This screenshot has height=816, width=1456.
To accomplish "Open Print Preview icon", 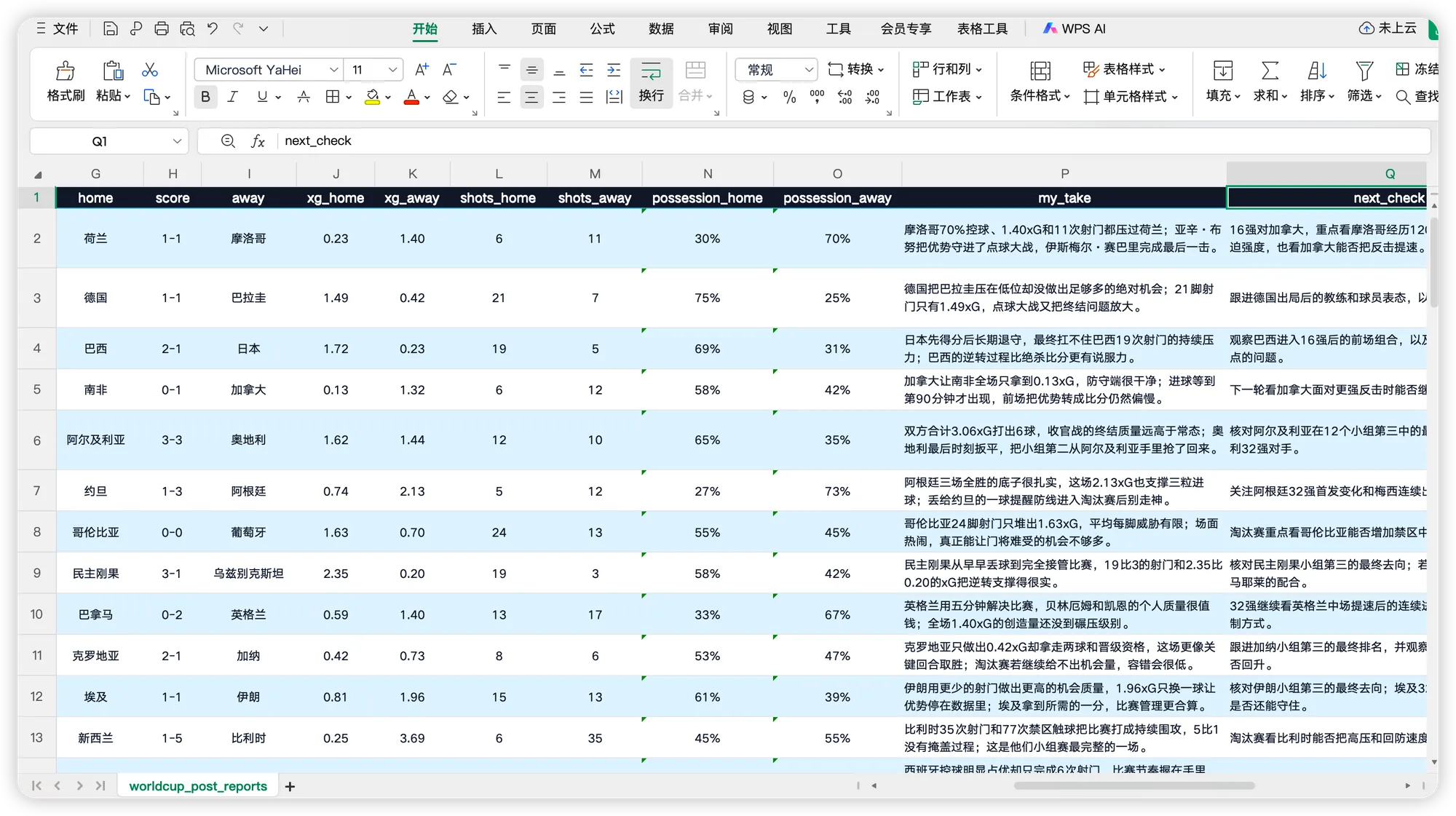I will coord(187,28).
